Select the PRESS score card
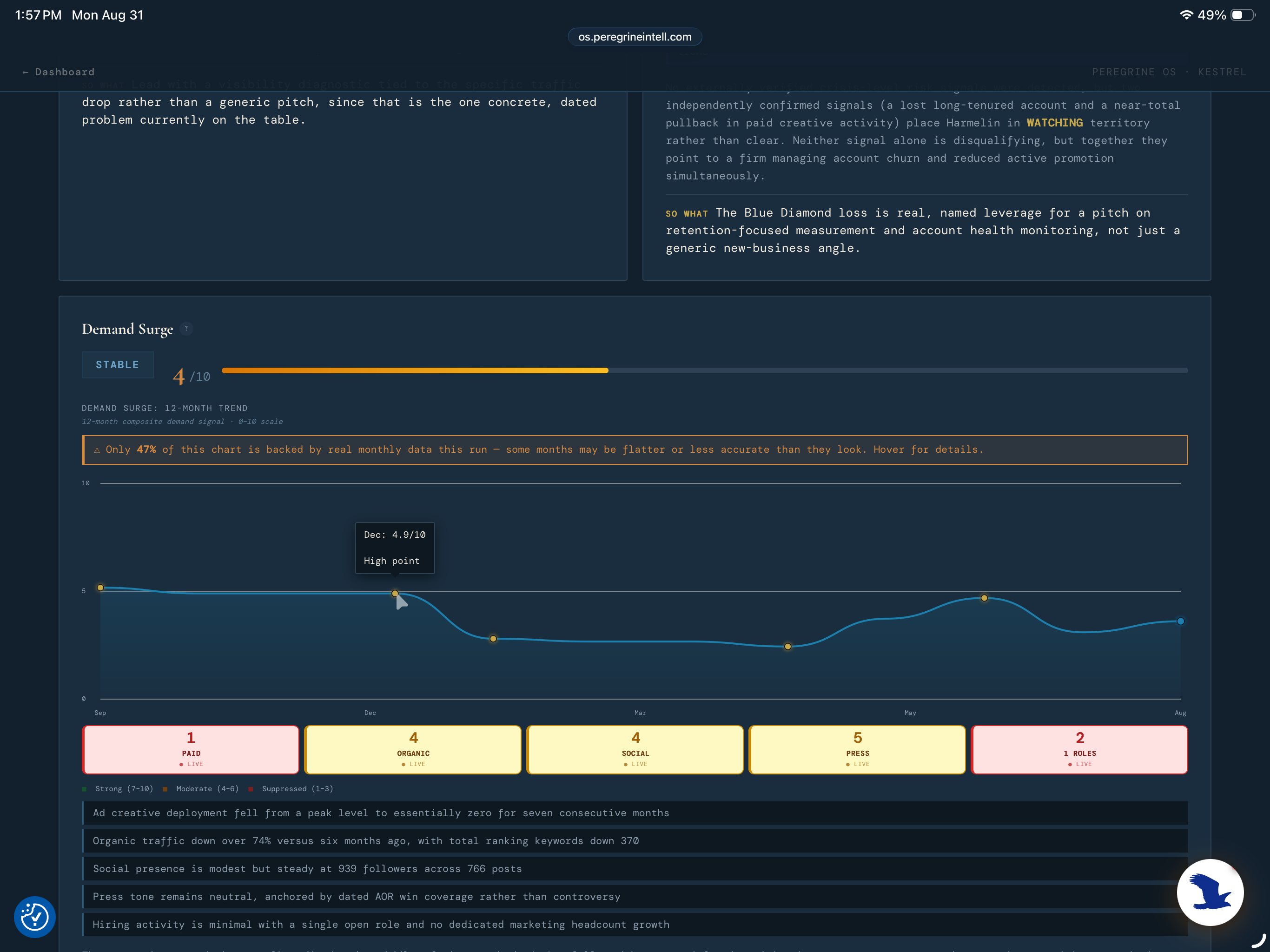 (x=857, y=749)
